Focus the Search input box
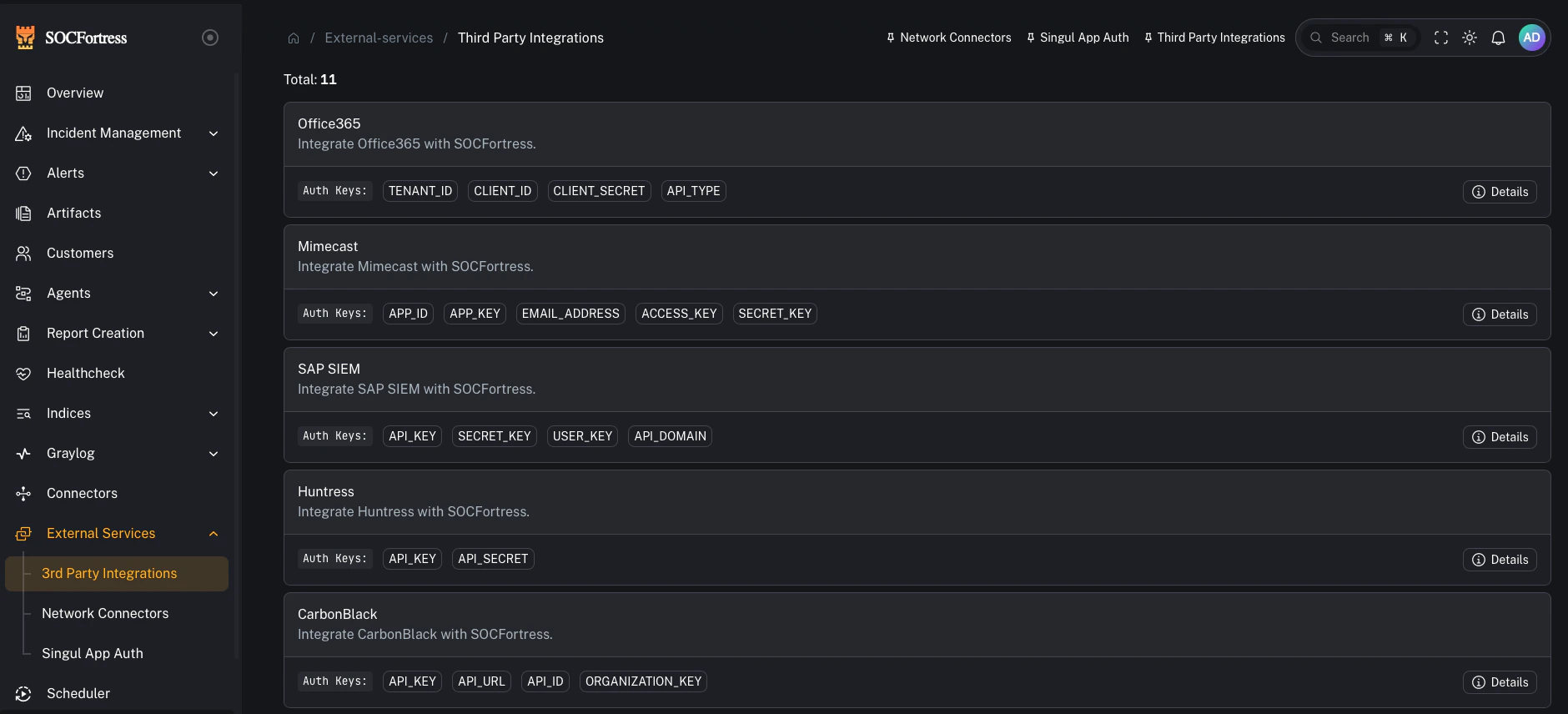This screenshot has width=1568, height=714. 1359,38
